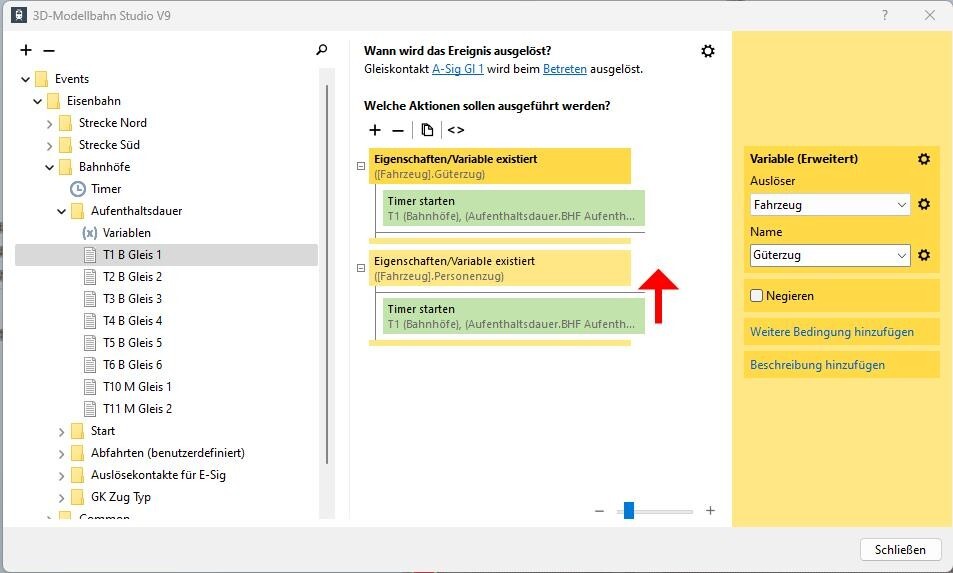Expand the Strecke Nord folder
953x573 pixels.
pyautogui.click(x=50, y=123)
